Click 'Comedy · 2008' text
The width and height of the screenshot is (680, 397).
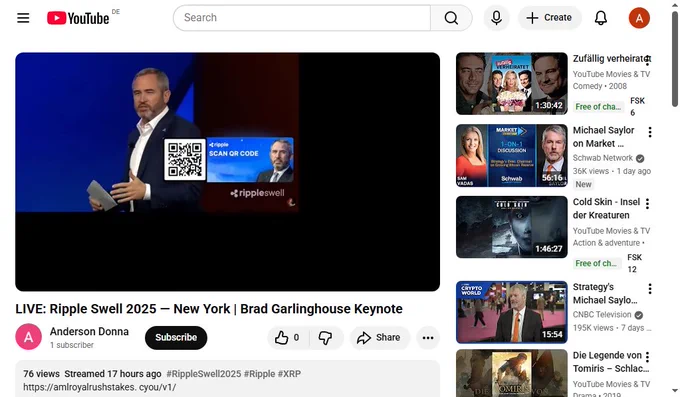click(600, 86)
